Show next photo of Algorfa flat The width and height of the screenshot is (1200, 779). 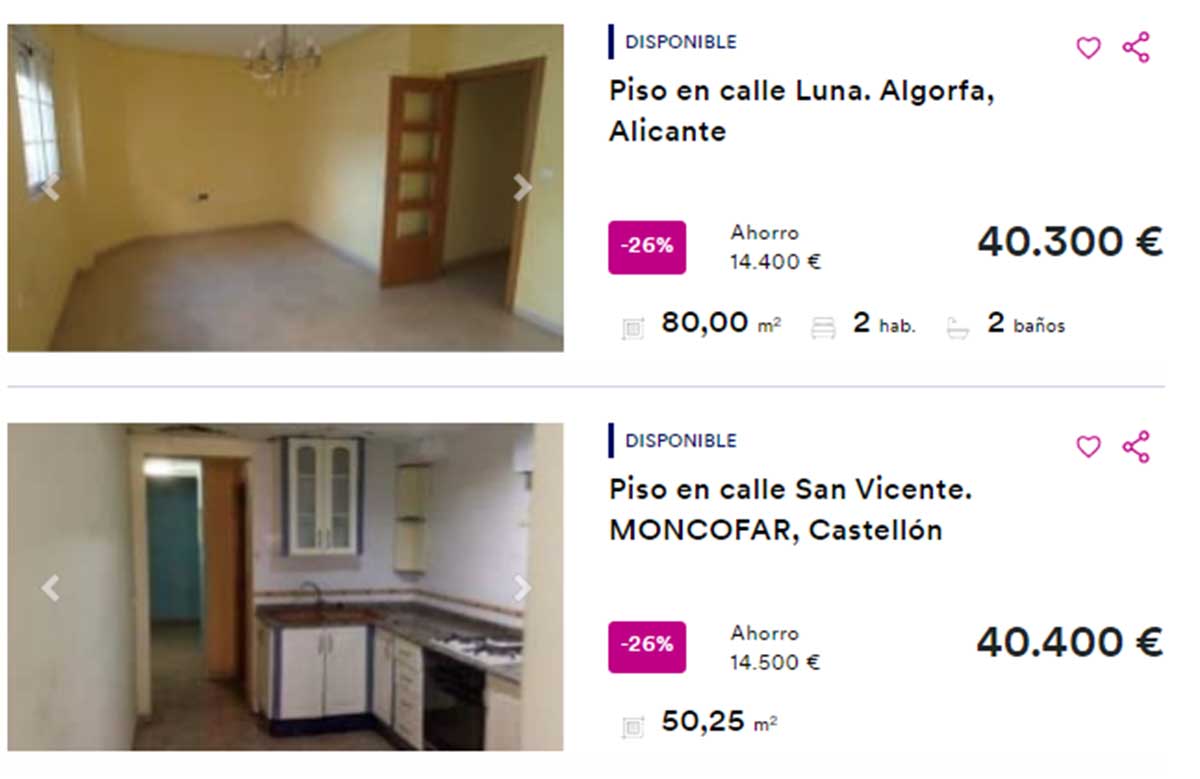pyautogui.click(x=522, y=187)
